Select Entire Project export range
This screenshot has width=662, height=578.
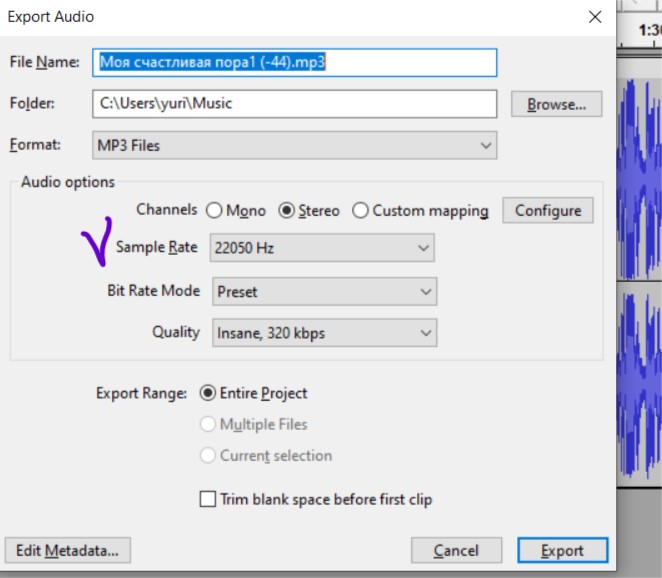208,393
